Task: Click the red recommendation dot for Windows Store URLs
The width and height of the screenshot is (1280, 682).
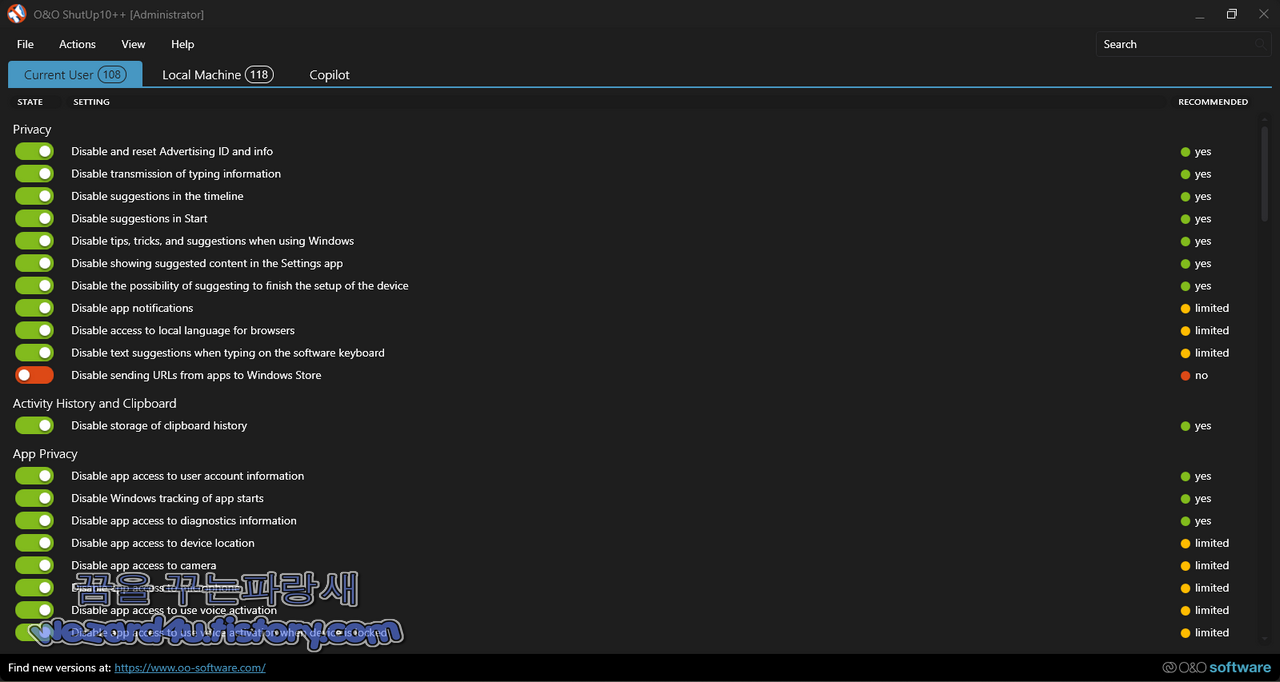Action: click(x=1186, y=376)
